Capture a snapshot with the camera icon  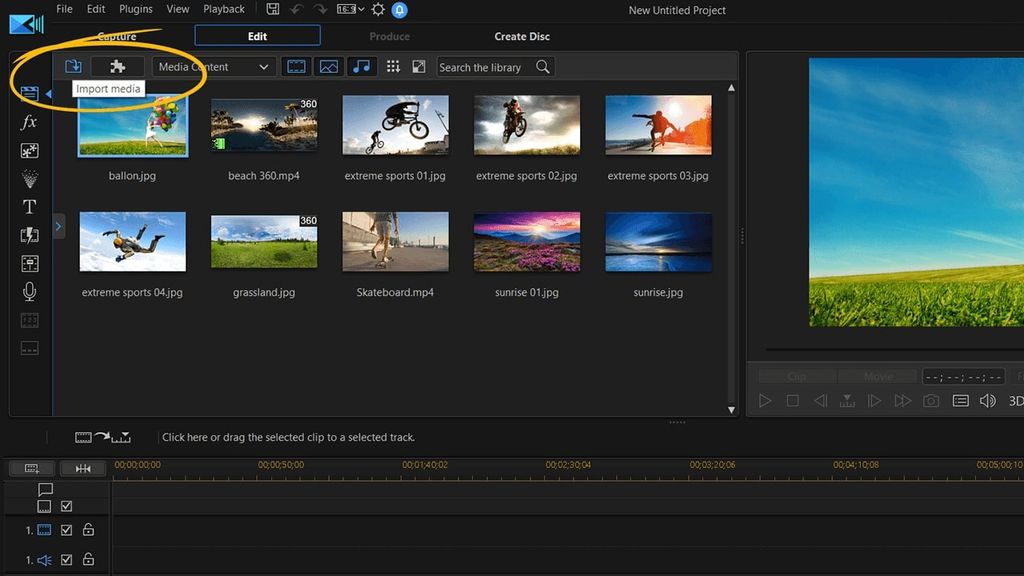pyautogui.click(x=932, y=400)
